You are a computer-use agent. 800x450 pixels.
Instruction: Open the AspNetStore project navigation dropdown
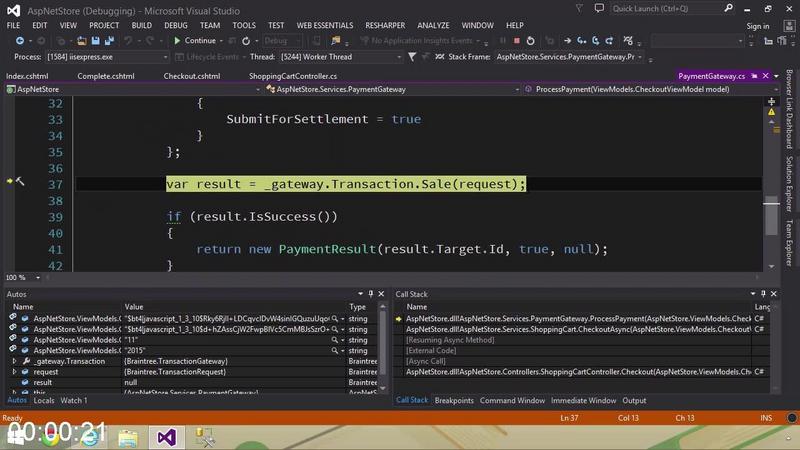point(133,89)
